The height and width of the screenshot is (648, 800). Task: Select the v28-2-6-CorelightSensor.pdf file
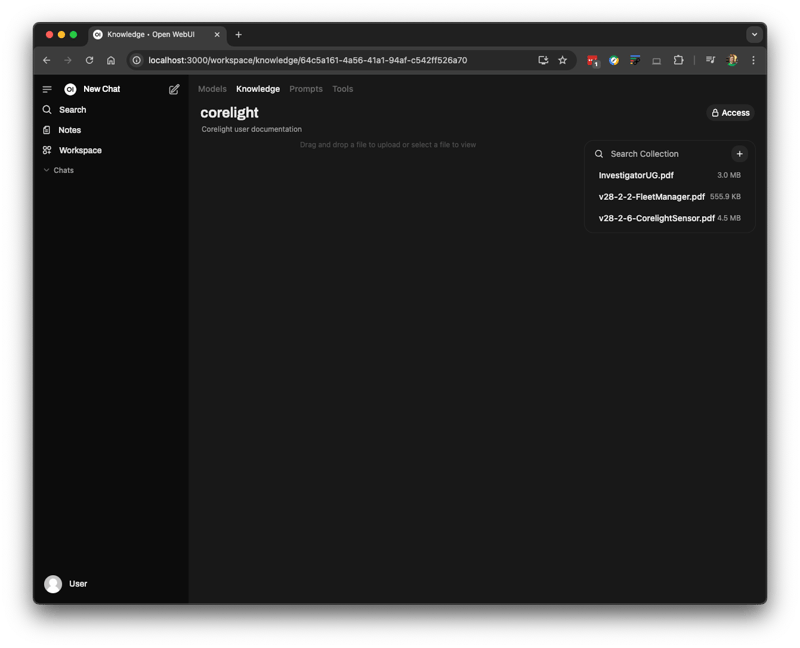tap(656, 217)
